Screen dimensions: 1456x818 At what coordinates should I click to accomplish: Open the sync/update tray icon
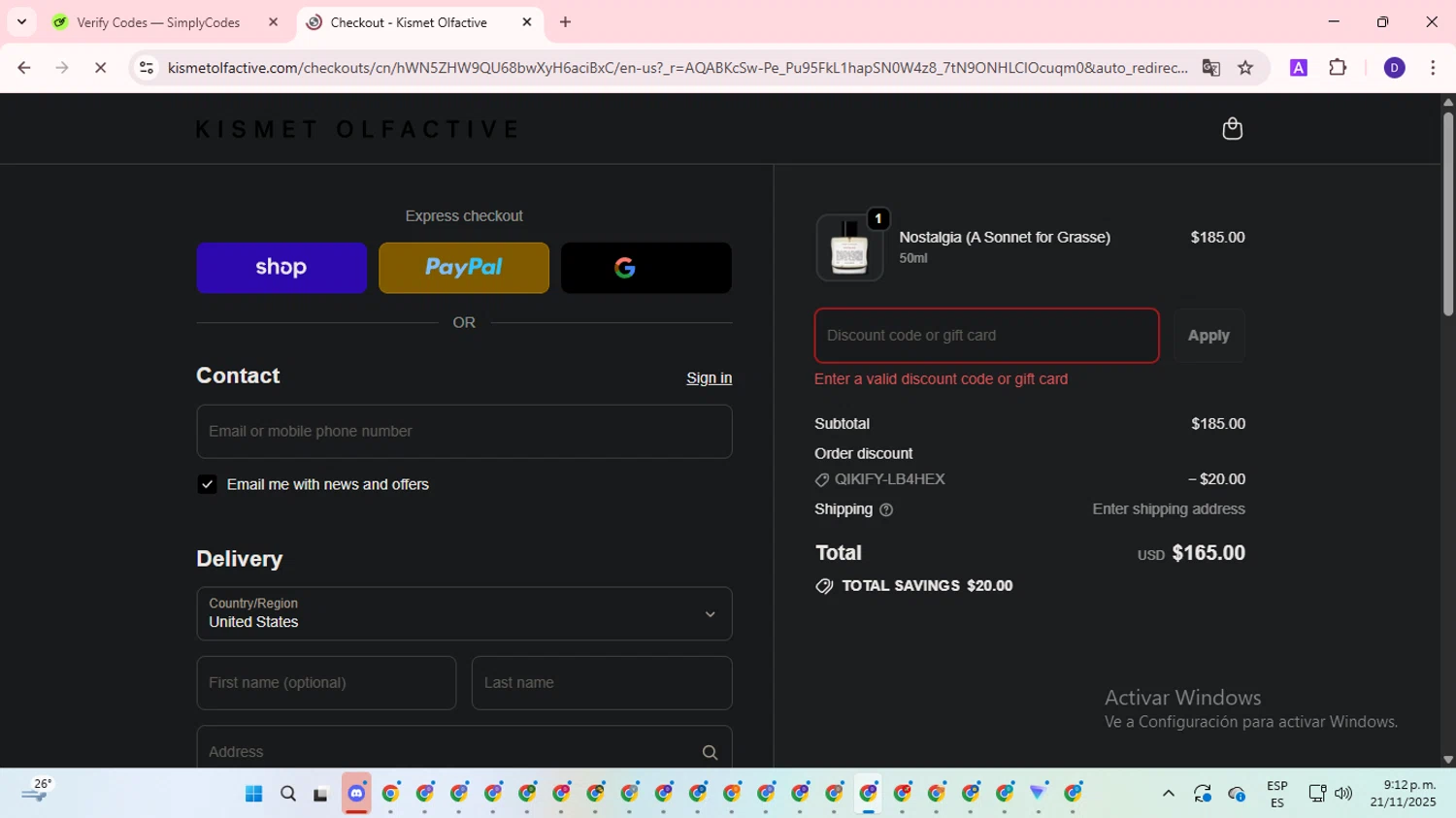[1203, 794]
